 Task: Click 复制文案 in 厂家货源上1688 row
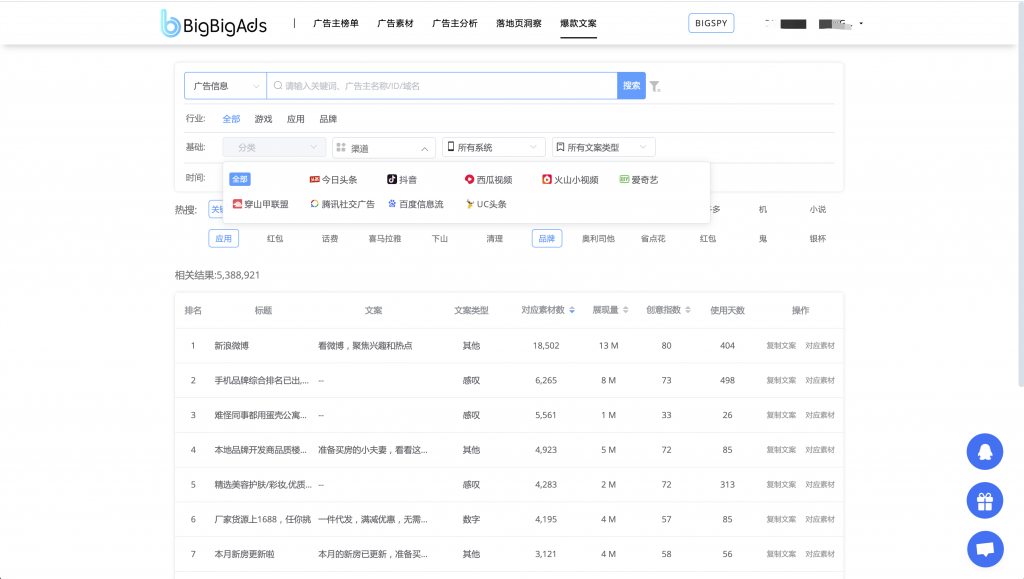click(x=781, y=520)
